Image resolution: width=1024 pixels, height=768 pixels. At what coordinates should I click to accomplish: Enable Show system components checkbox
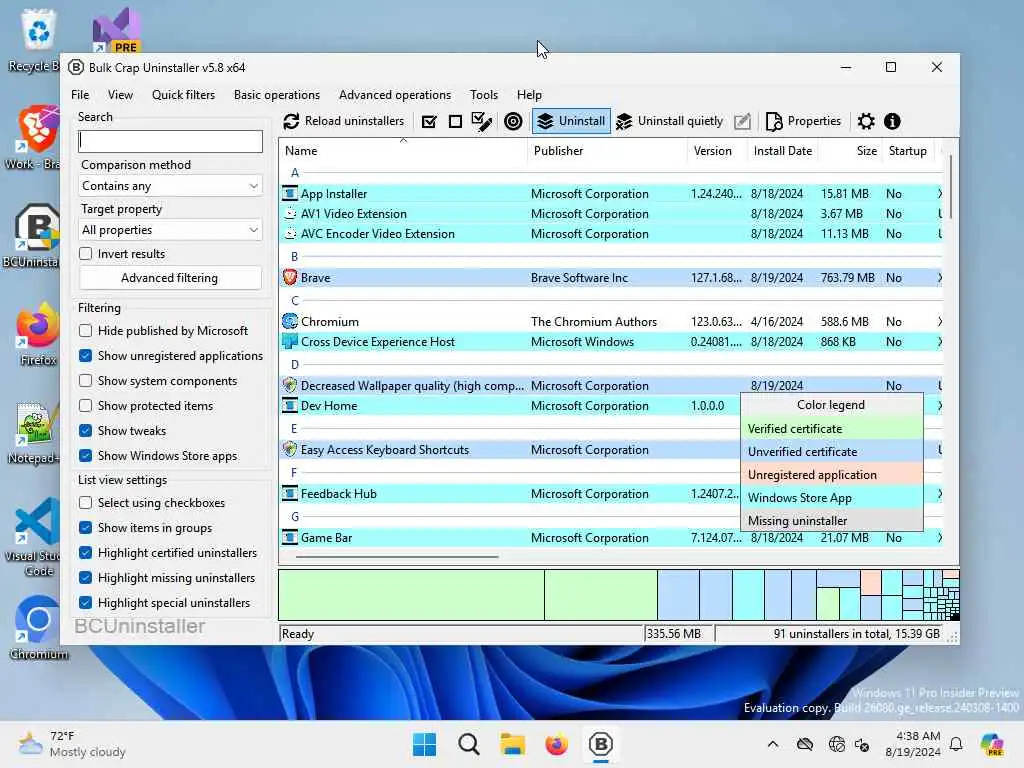tap(86, 381)
